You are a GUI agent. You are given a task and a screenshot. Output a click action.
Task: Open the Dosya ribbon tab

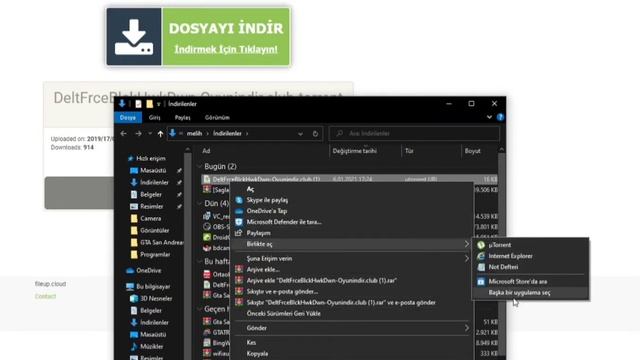(128, 118)
